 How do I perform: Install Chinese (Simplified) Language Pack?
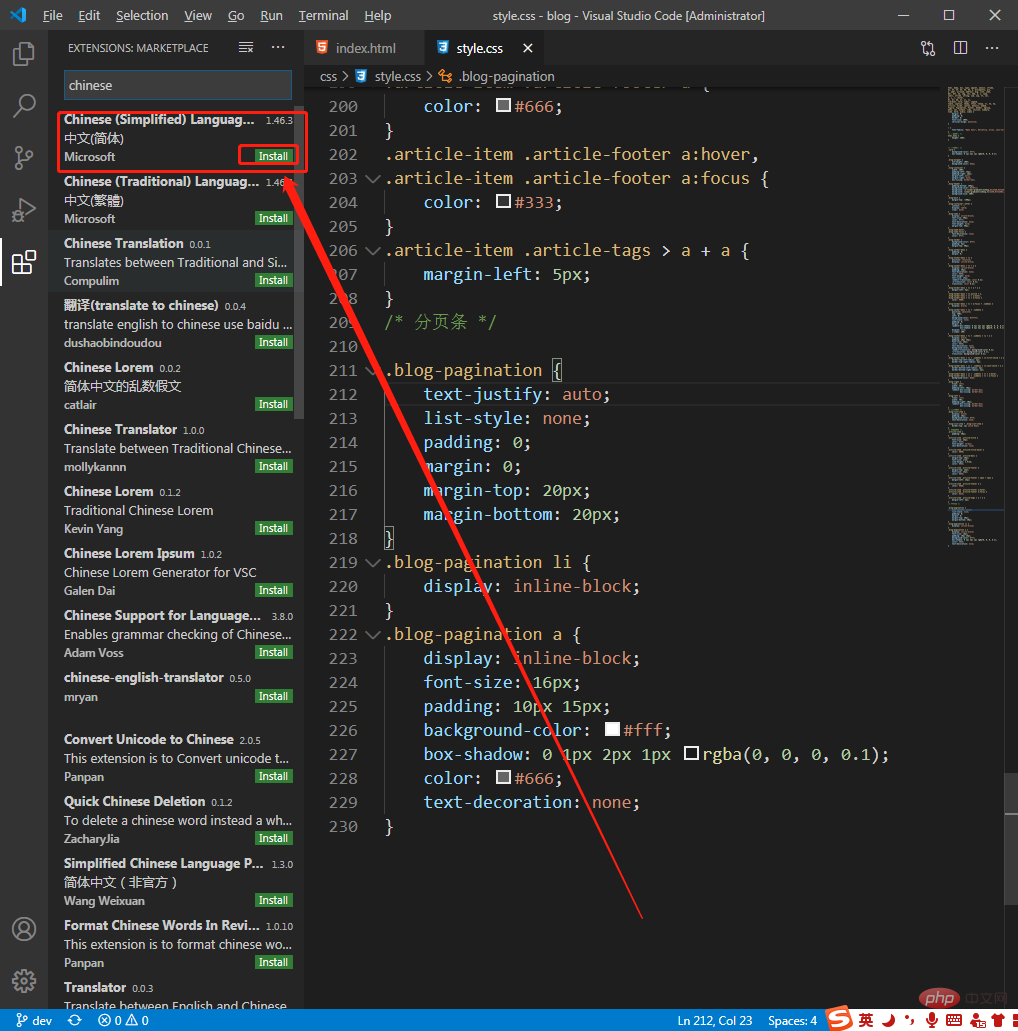(x=273, y=156)
